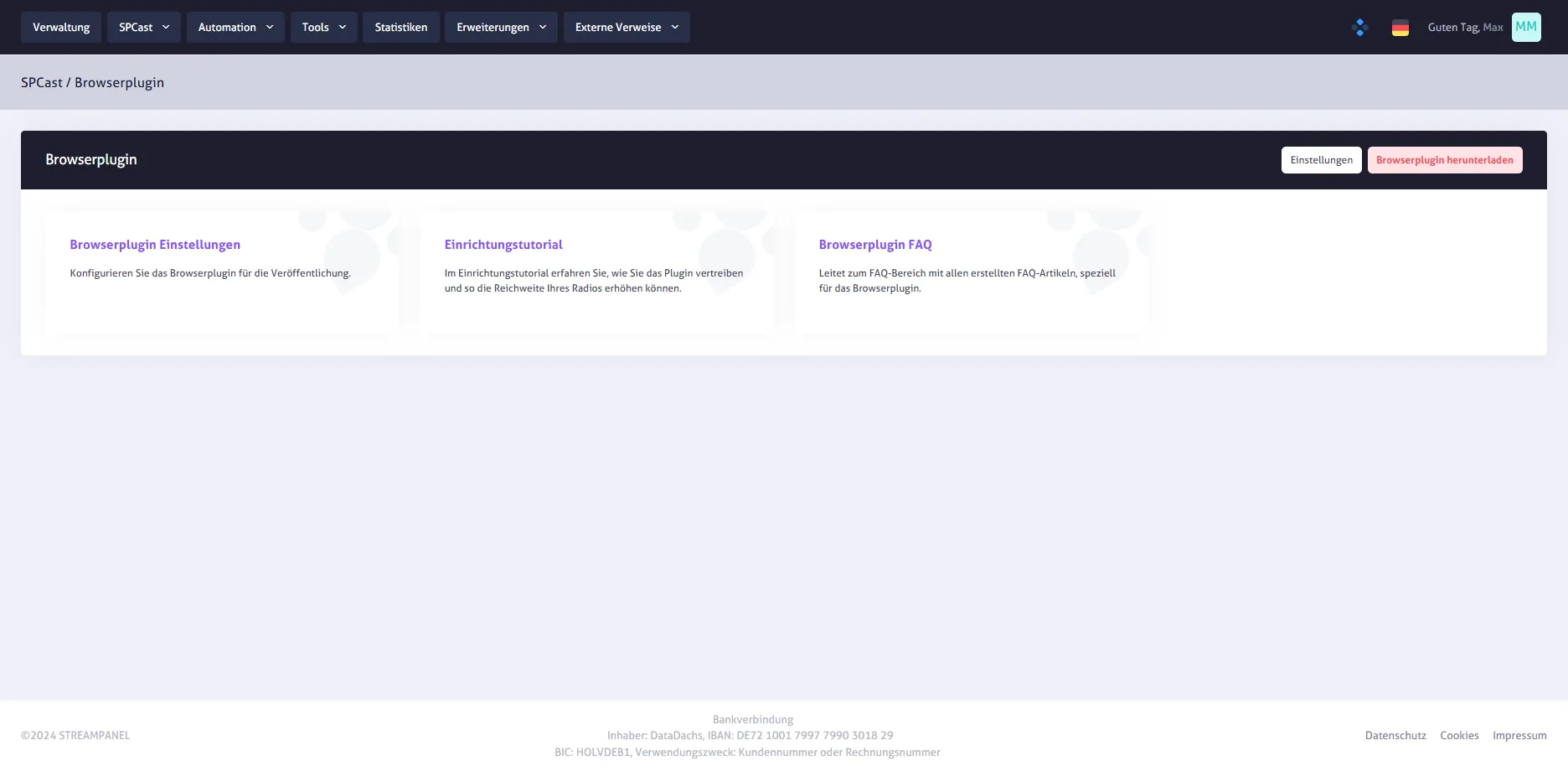Click the 'Guten Tag, Max' greeting
This screenshot has height=771, width=1568.
[1465, 28]
